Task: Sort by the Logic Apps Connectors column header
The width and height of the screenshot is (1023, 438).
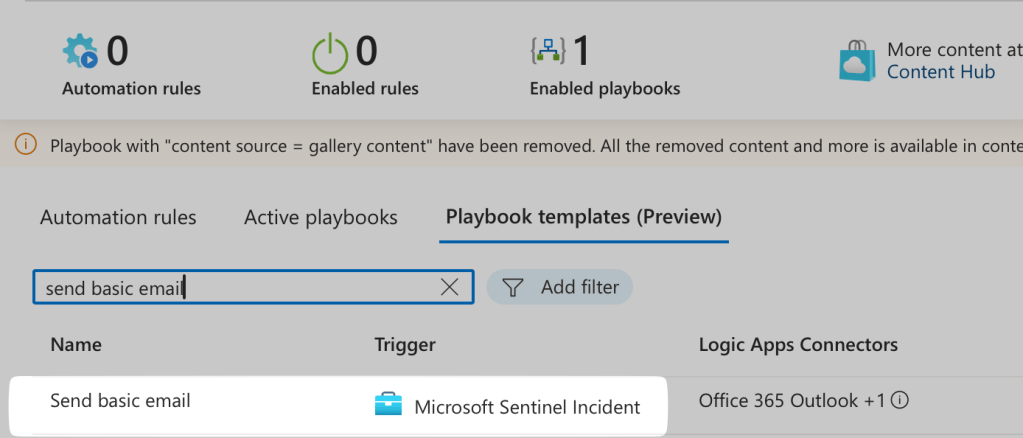Action: (798, 345)
